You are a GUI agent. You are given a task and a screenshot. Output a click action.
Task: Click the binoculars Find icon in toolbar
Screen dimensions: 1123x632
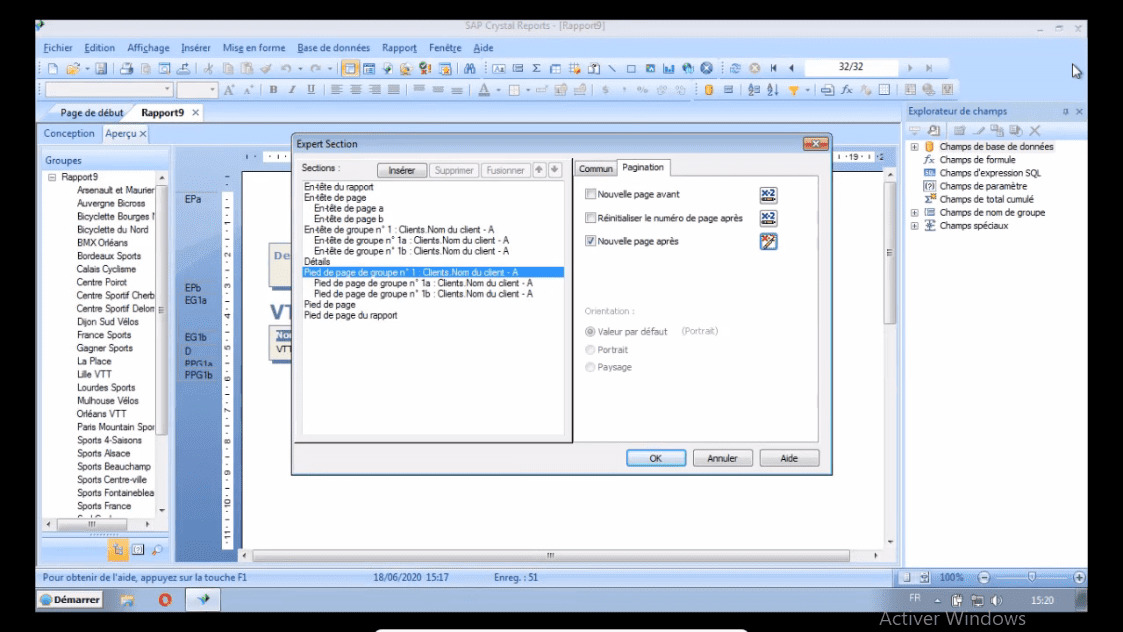[x=470, y=69]
